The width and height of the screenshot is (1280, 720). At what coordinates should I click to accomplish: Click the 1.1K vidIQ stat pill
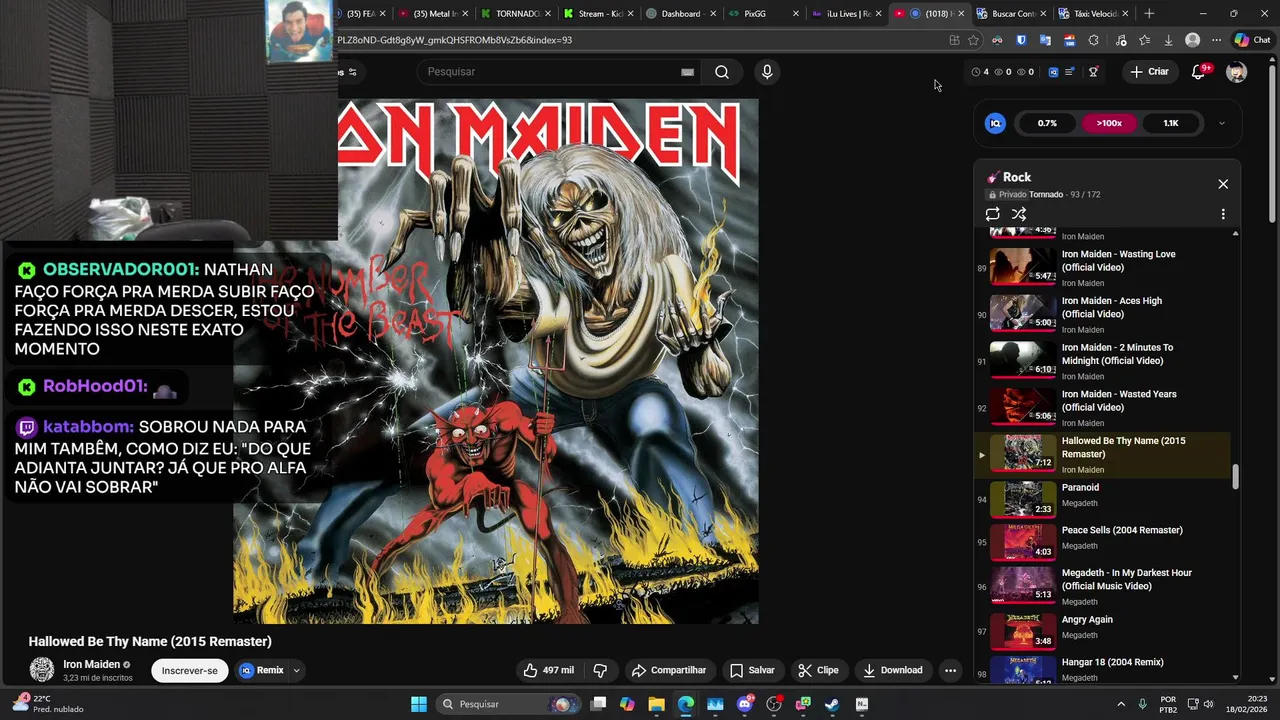(1171, 123)
